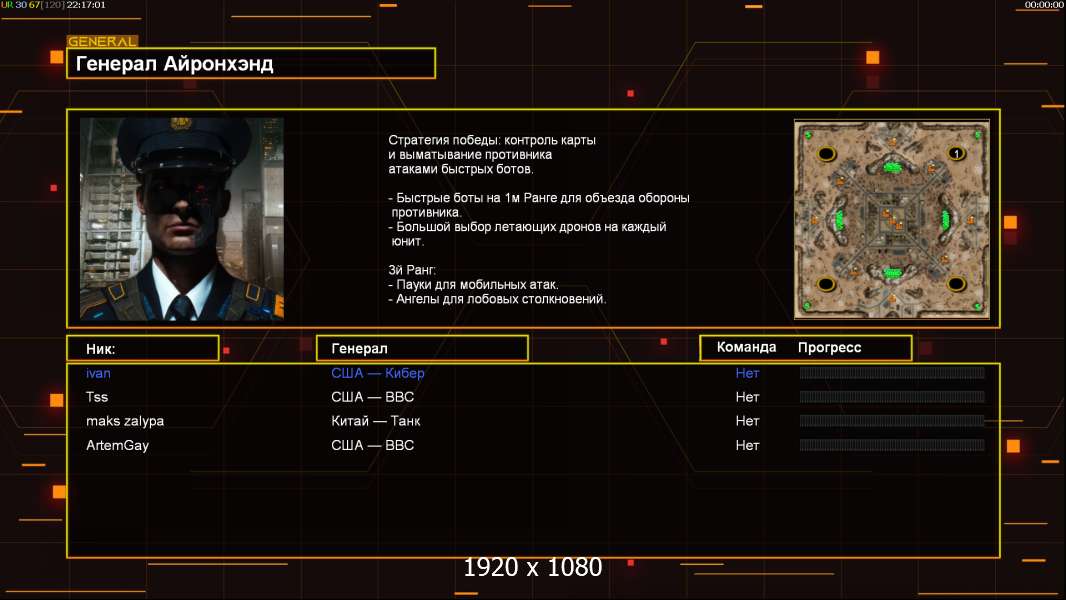Click start position 1 marker on map
Viewport: 1066px width, 600px height.
click(956, 154)
